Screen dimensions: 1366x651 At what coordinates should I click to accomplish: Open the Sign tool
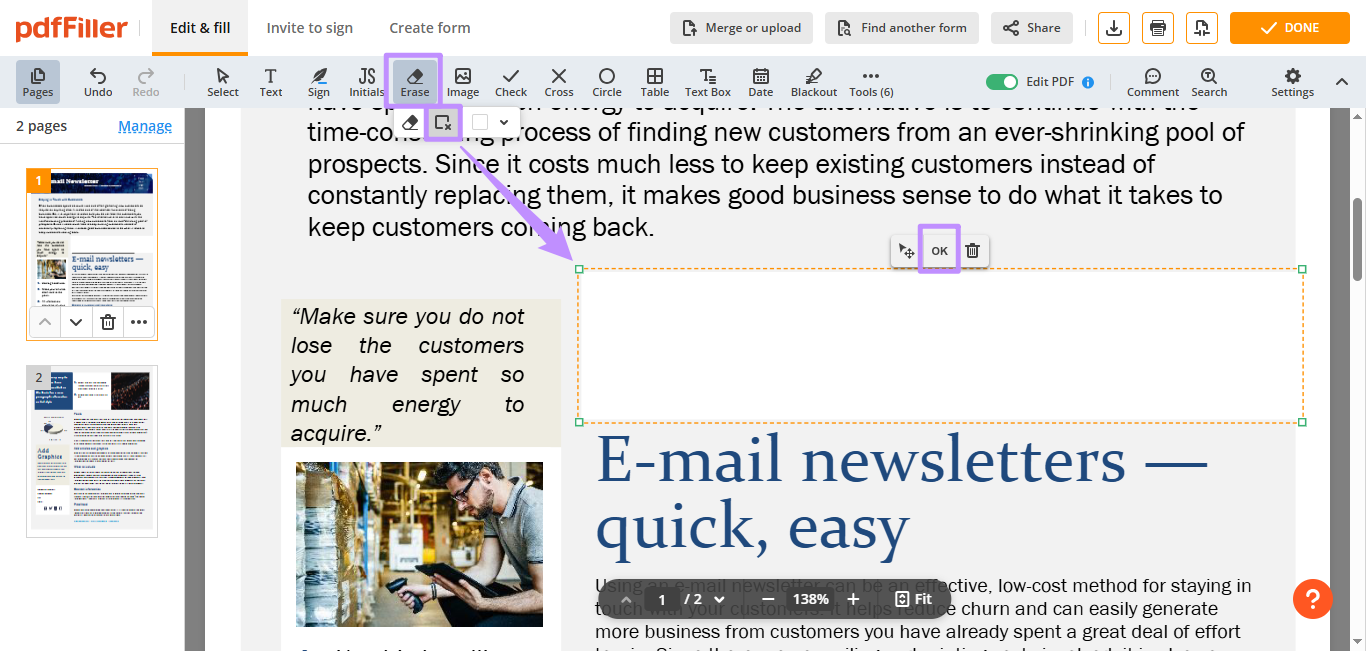click(319, 82)
